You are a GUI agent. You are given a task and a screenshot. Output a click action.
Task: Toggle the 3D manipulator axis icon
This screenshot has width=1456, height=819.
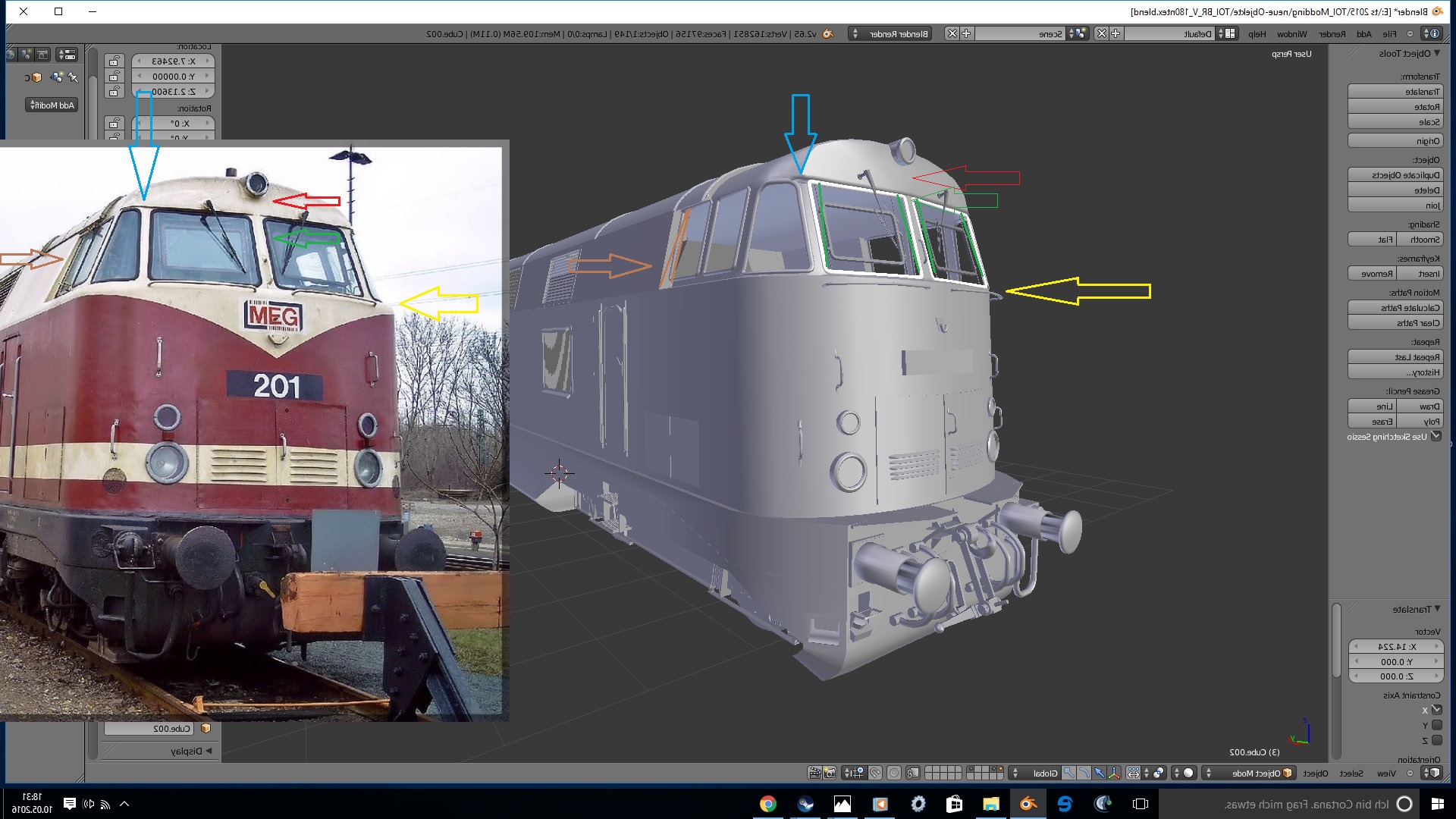(1114, 773)
